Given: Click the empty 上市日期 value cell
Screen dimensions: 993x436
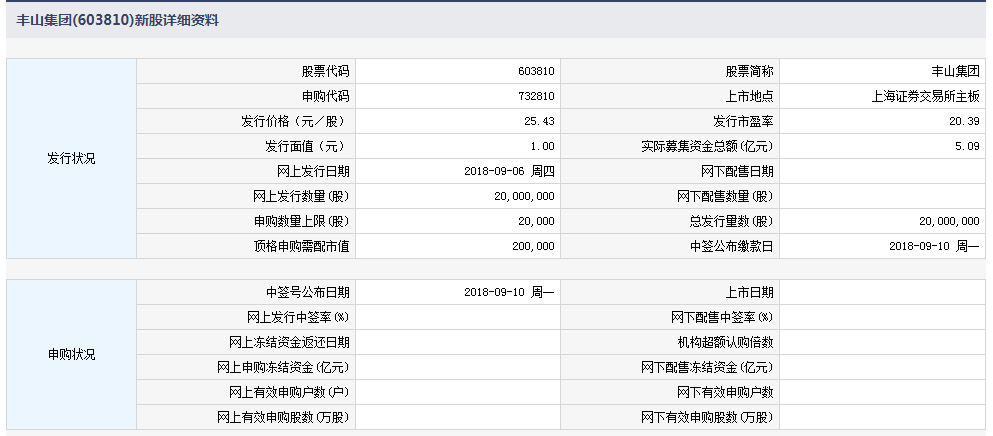Looking at the screenshot, I should coord(882,293).
